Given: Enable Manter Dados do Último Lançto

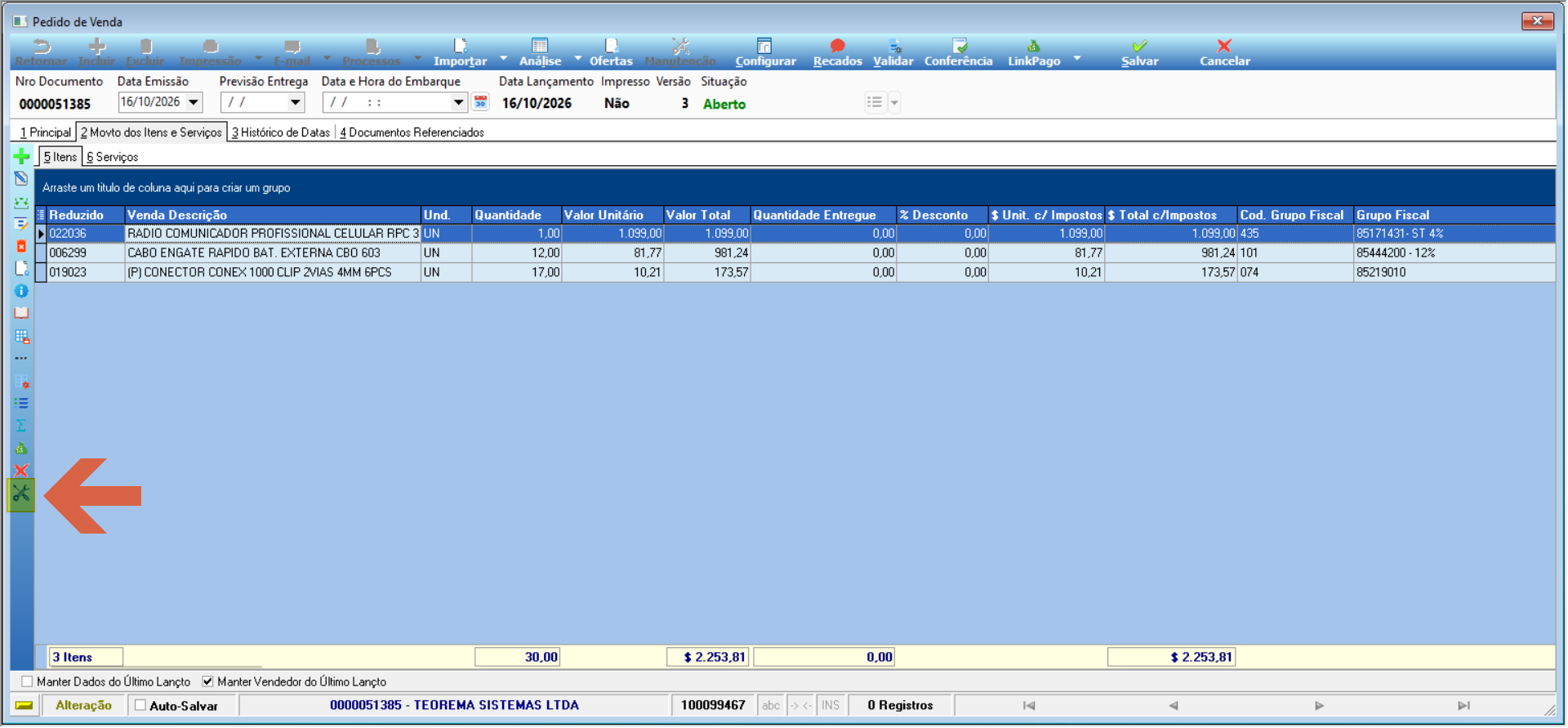Looking at the screenshot, I should [x=28, y=681].
